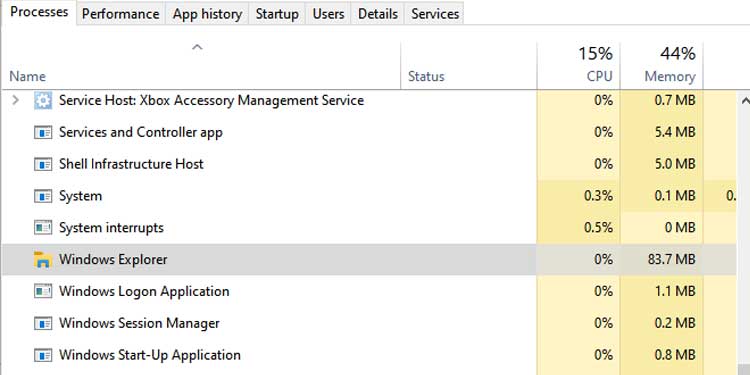Select the Services and Controller app process
Viewport: 750px width, 375px height.
coord(141,132)
